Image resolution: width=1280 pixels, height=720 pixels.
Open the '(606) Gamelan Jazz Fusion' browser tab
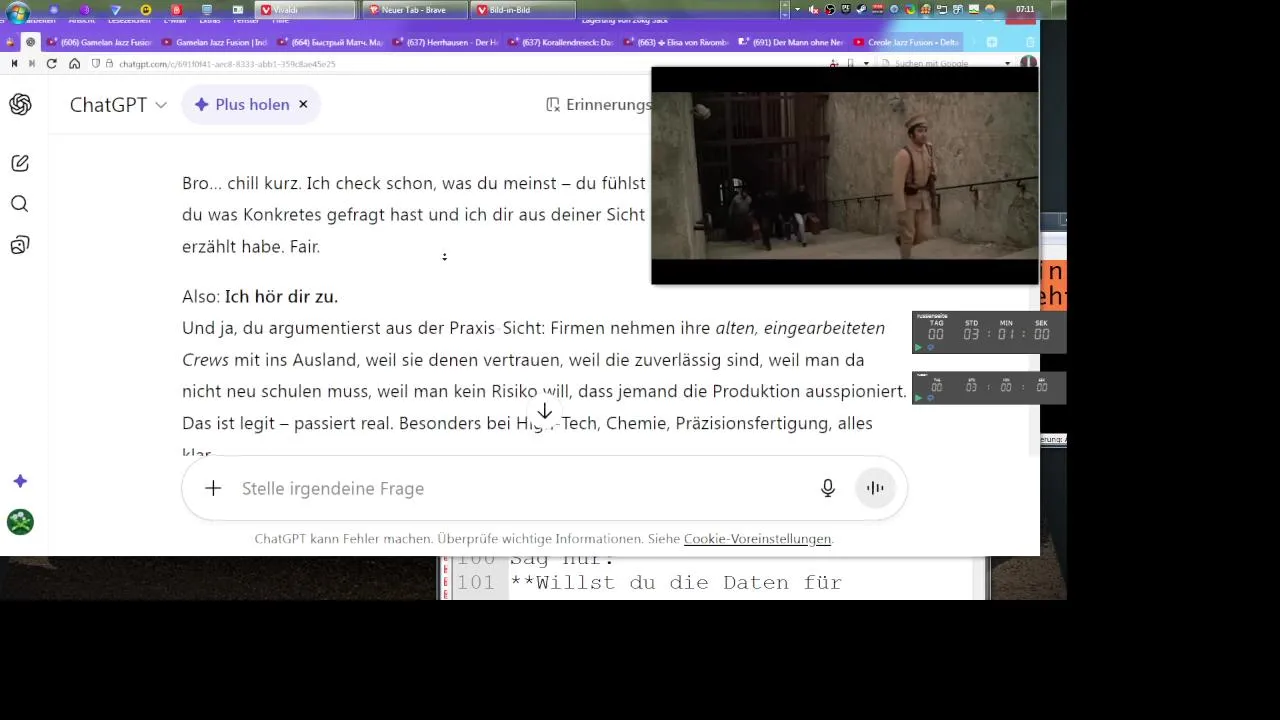click(x=98, y=42)
